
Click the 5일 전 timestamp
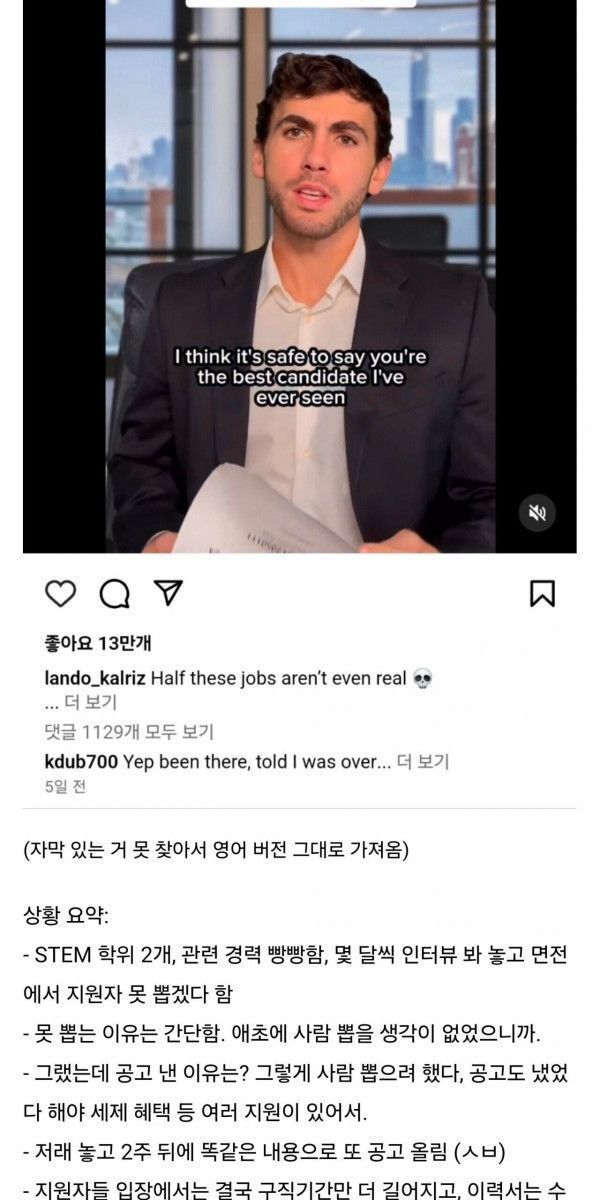coord(65,787)
